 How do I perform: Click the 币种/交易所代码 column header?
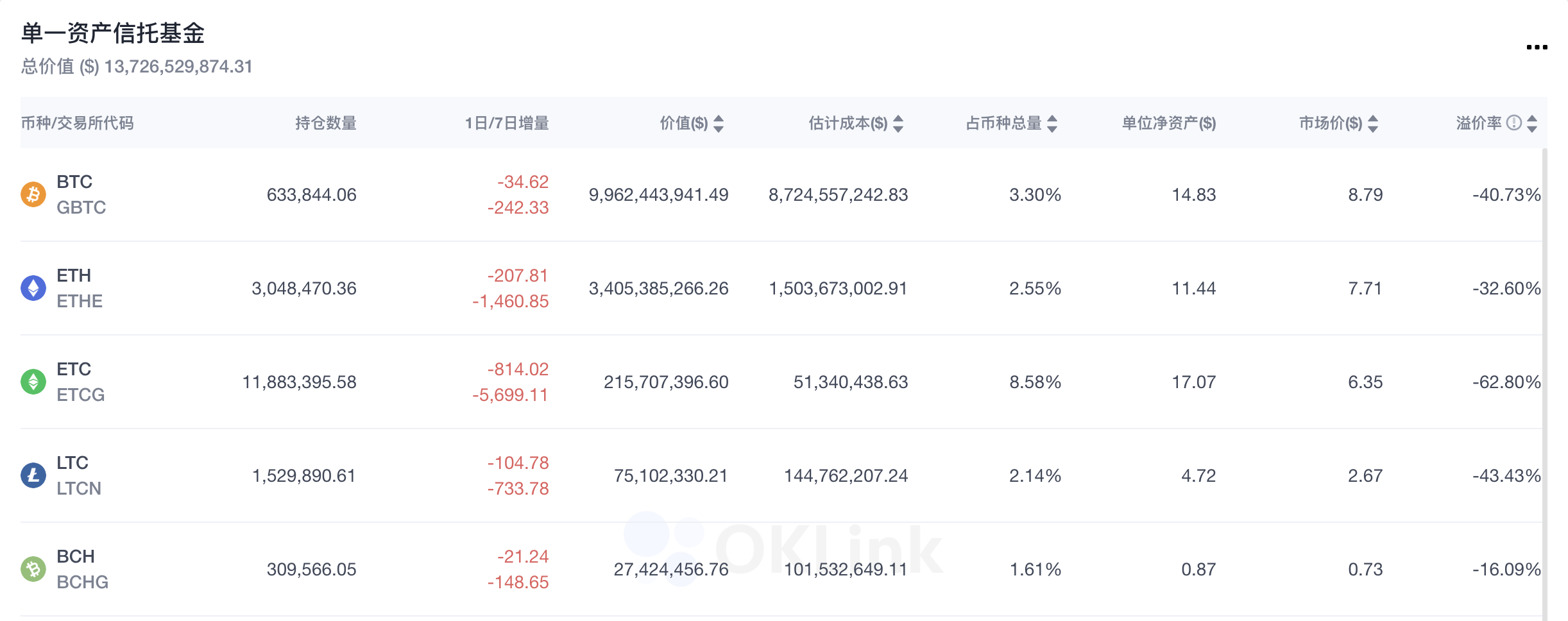point(77,123)
